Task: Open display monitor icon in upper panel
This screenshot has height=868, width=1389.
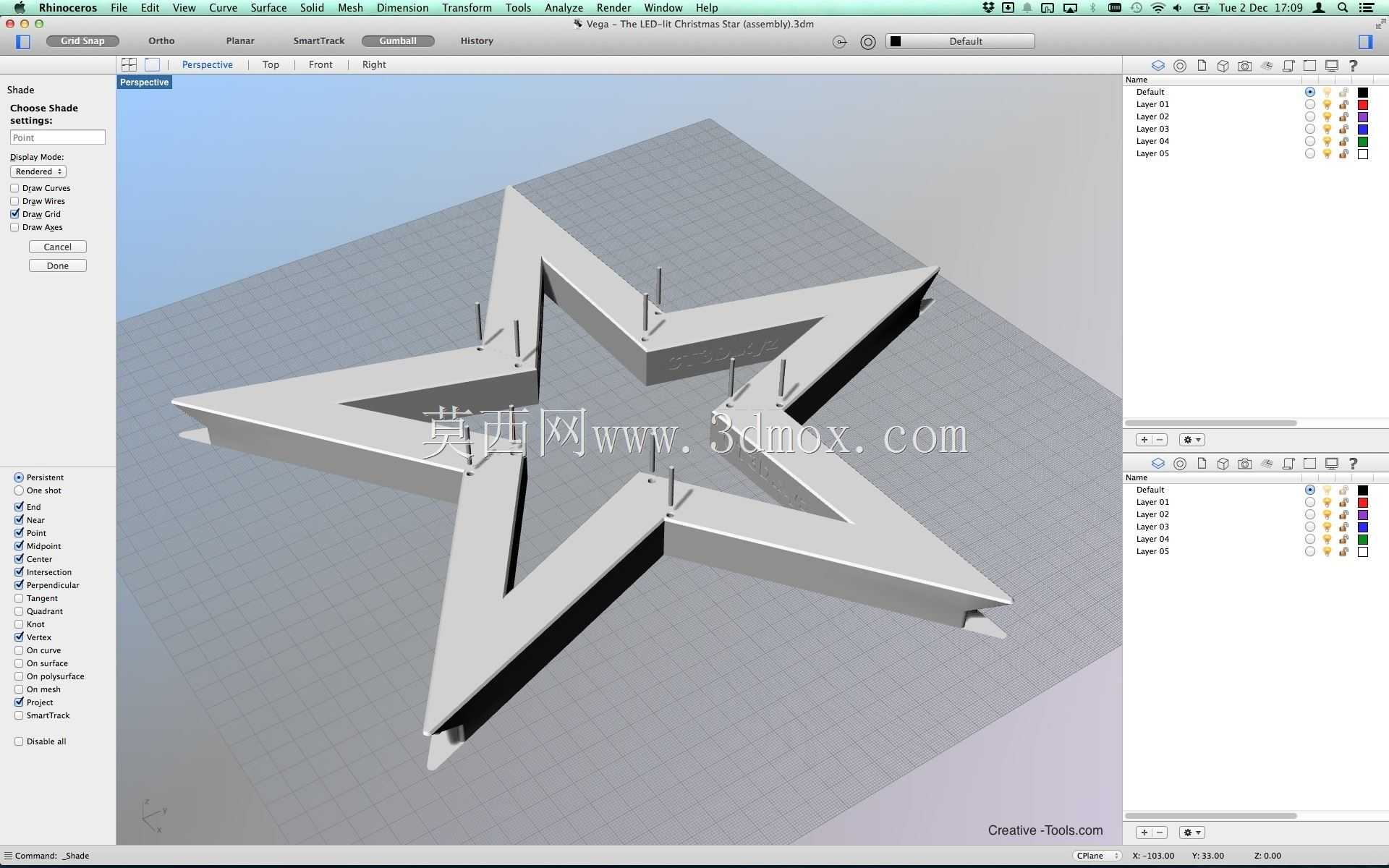Action: tap(1331, 66)
